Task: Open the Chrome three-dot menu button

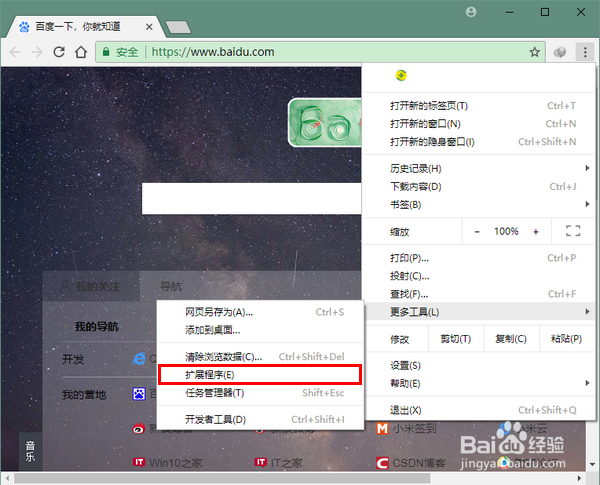Action: click(585, 52)
